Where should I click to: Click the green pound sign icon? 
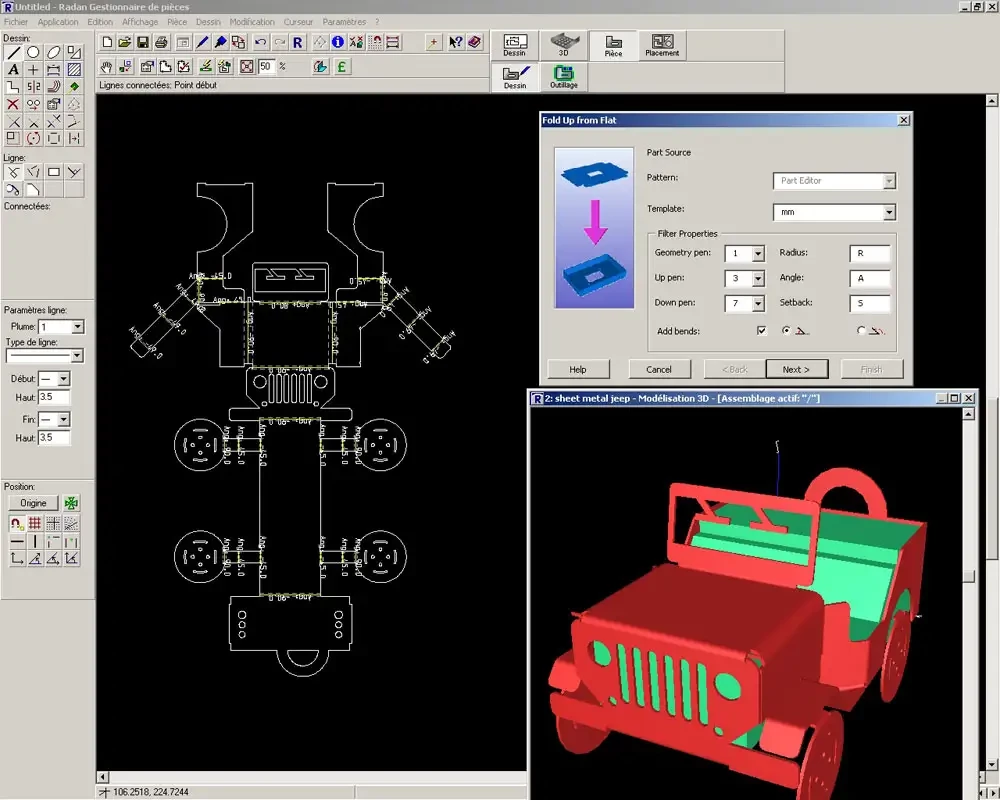[341, 66]
